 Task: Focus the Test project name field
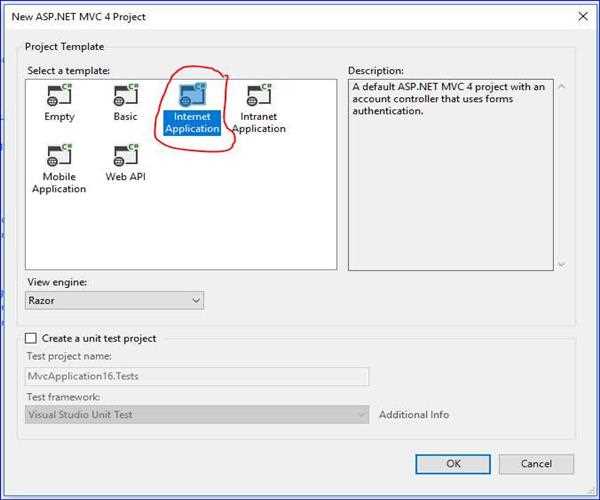[x=197, y=376]
